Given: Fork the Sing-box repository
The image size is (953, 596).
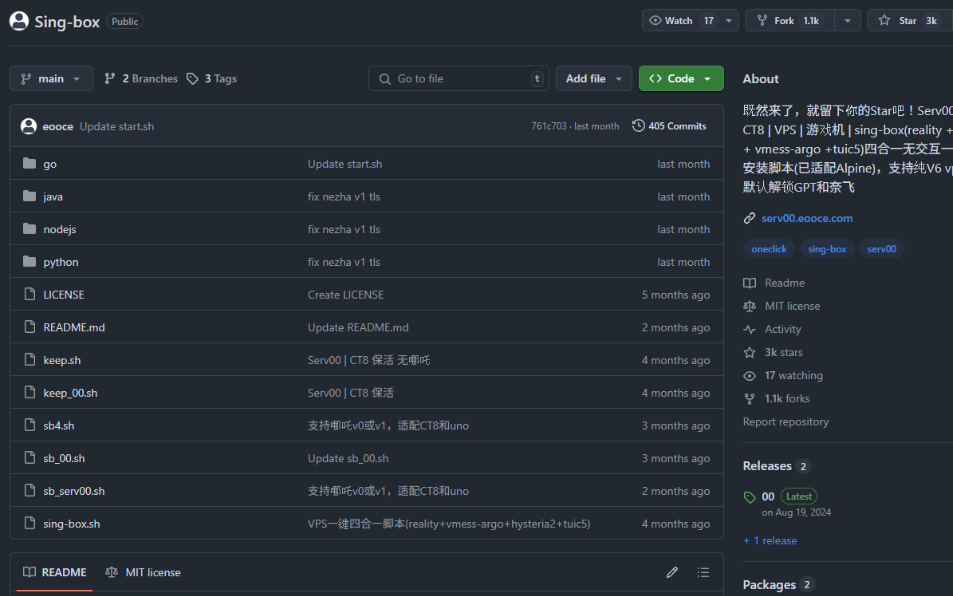Looking at the screenshot, I should click(x=790, y=21).
